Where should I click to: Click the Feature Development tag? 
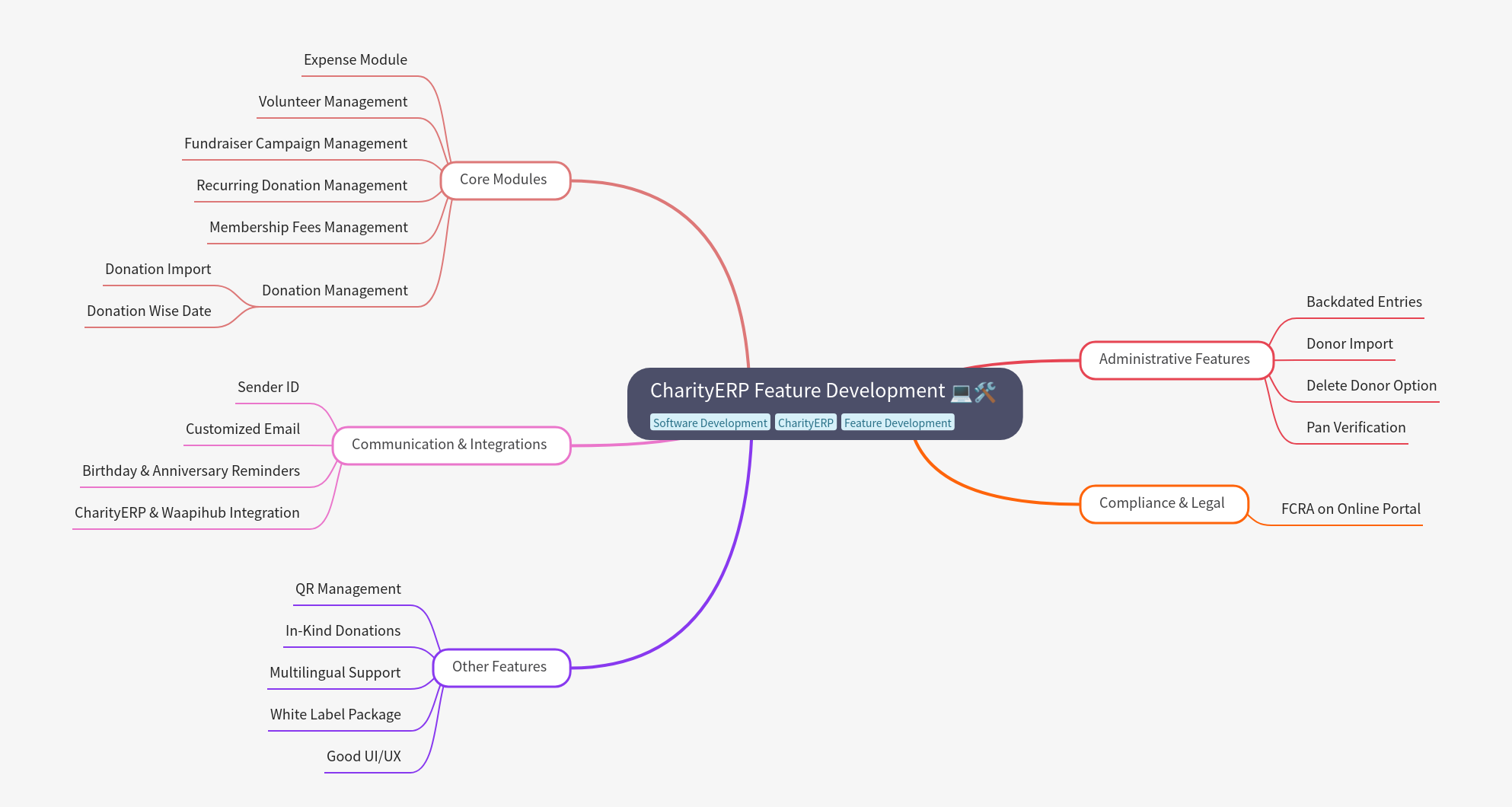tap(898, 423)
